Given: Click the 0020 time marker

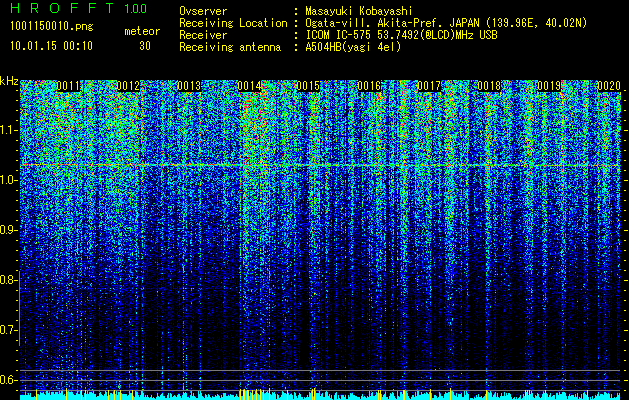Looking at the screenshot, I should [609, 86].
